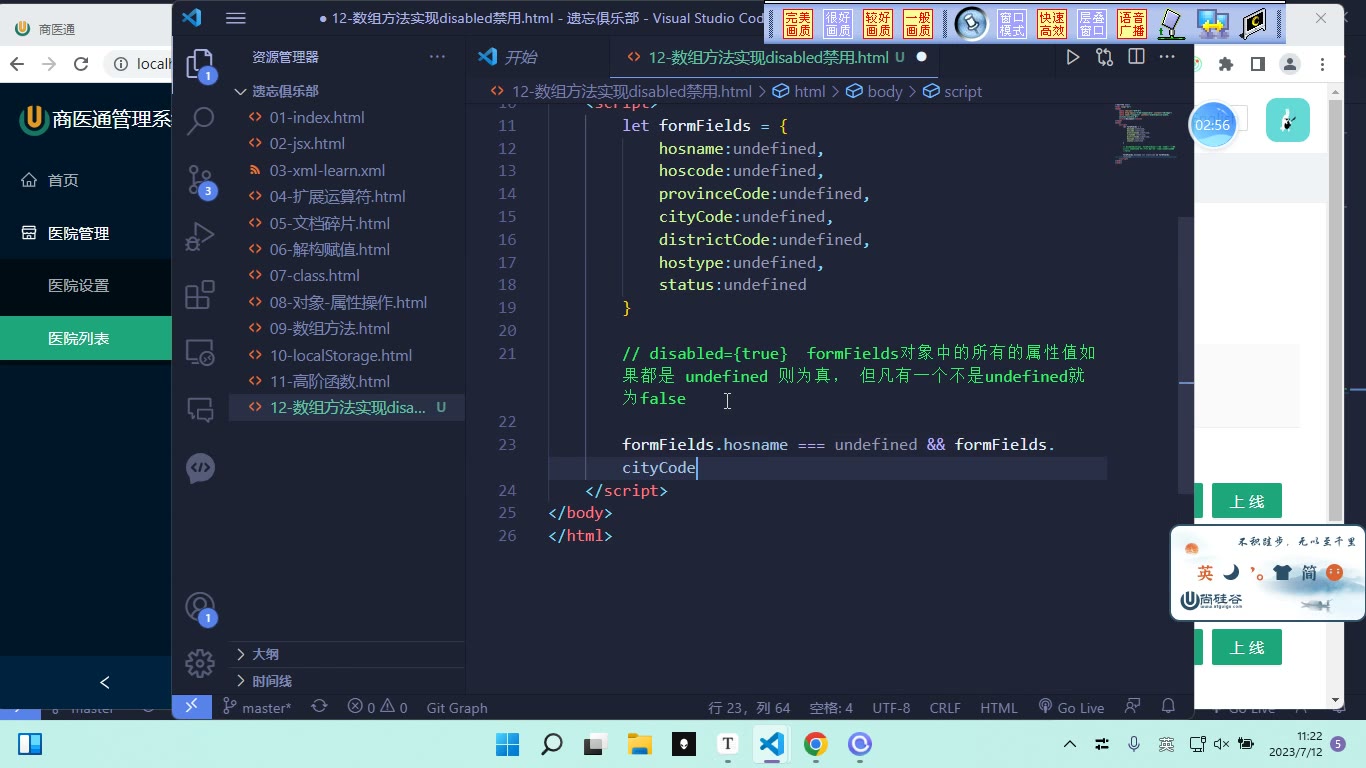This screenshot has width=1366, height=768.
Task: Open the notifications bell in status bar
Action: click(1168, 707)
